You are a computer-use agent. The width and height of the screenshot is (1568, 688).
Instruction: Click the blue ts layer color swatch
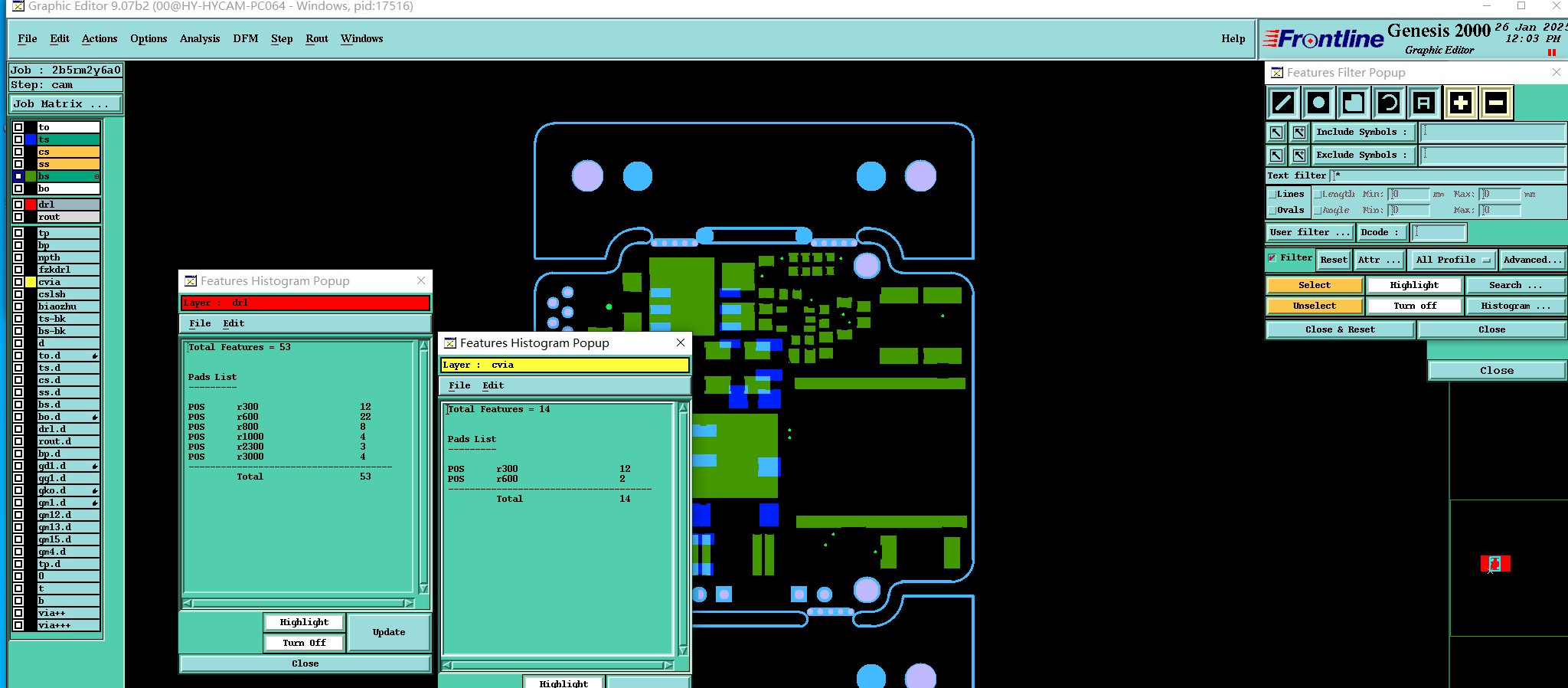tap(31, 139)
